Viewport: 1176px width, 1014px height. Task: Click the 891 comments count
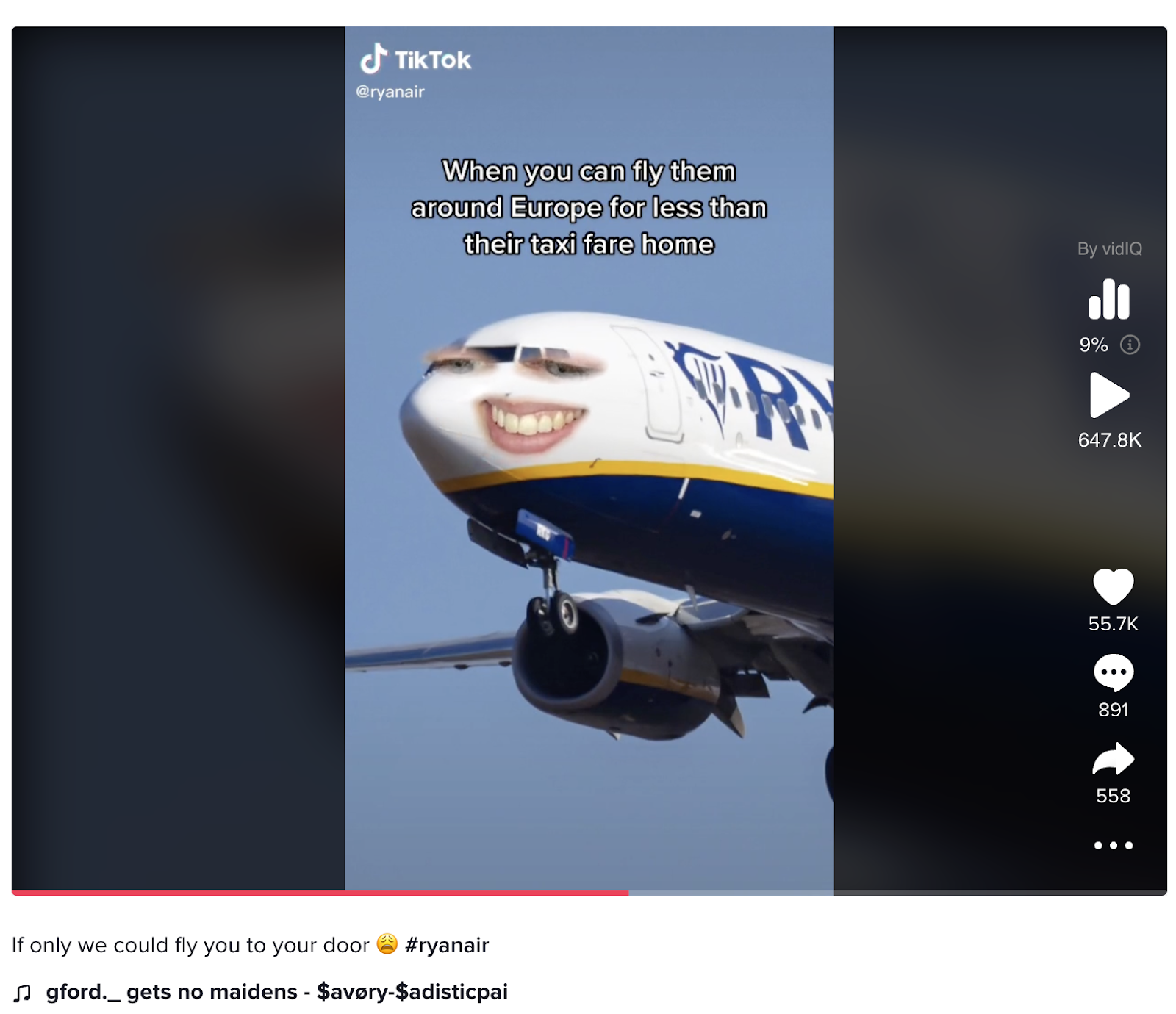(x=1113, y=710)
